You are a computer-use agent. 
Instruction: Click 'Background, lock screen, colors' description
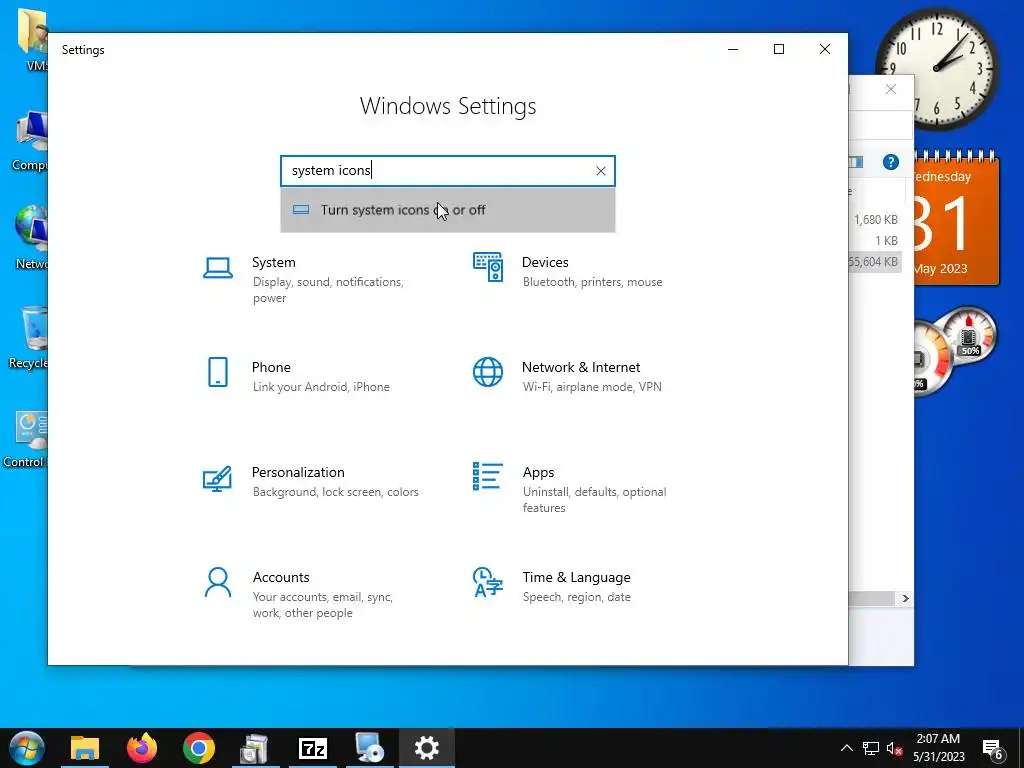(336, 492)
